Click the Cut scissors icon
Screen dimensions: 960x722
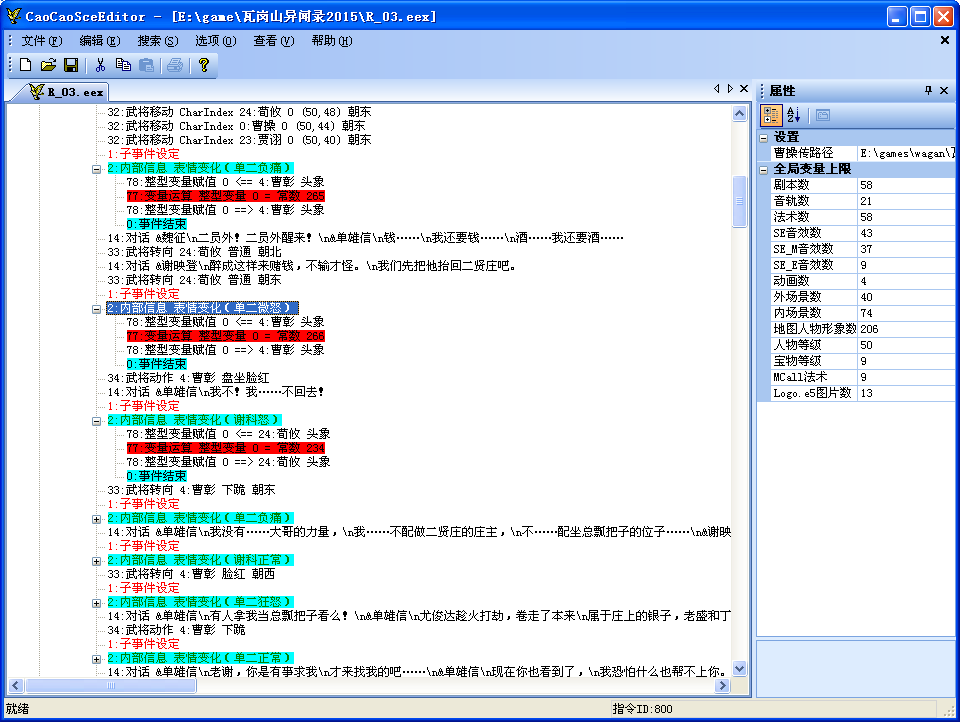click(100, 65)
